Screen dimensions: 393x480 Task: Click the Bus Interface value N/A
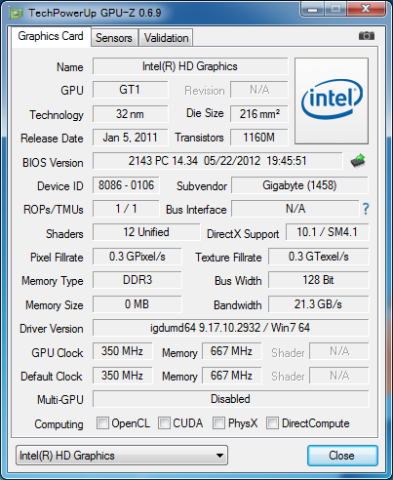(295, 209)
